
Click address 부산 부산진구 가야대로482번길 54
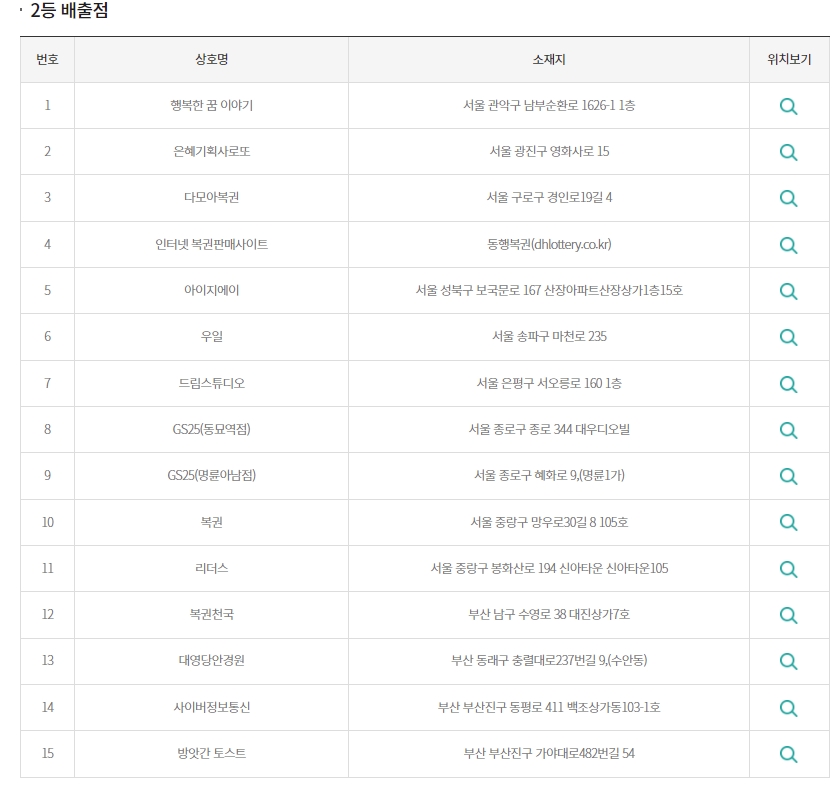point(549,753)
